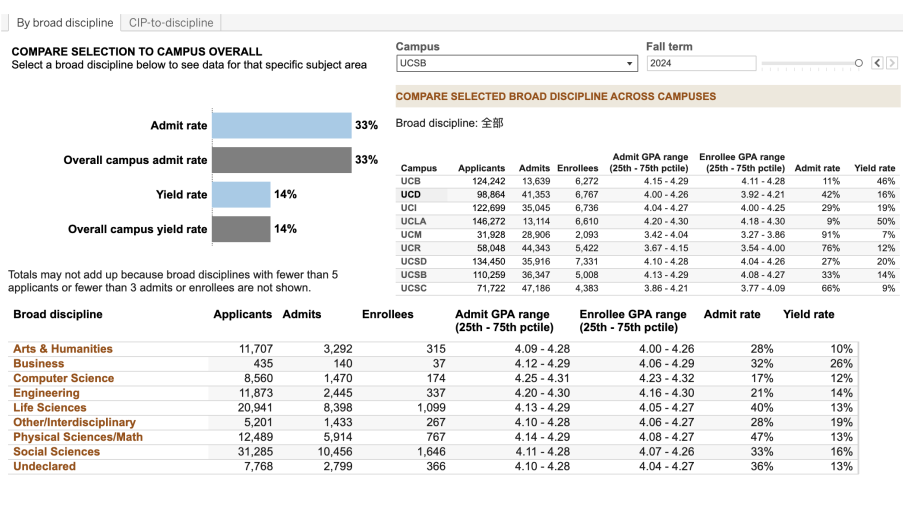Viewport: 903px width, 508px height.
Task: Choose the Computer Science discipline row
Action: 64,378
